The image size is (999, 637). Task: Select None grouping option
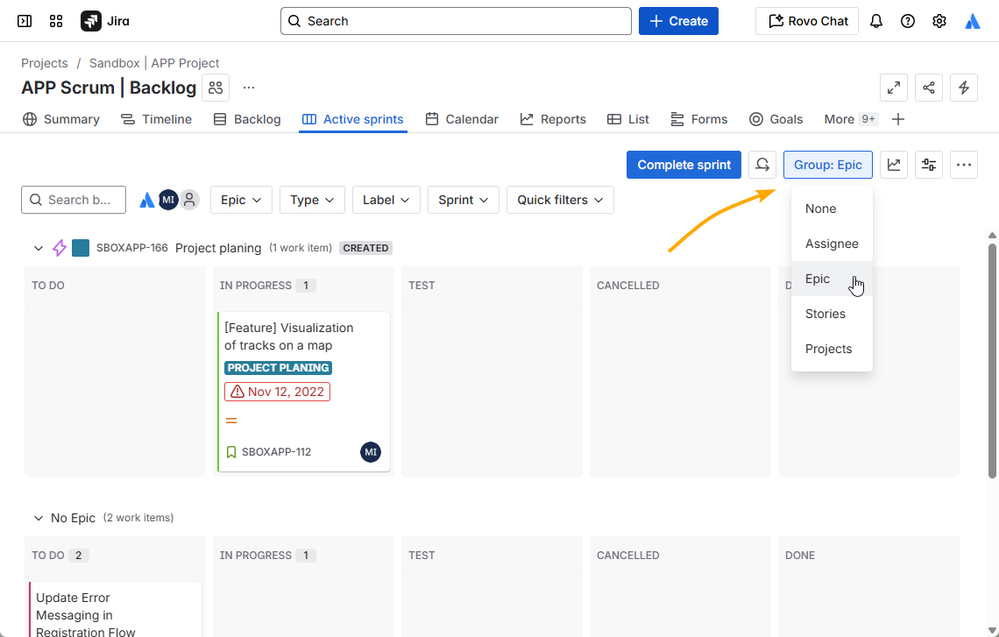click(831, 209)
